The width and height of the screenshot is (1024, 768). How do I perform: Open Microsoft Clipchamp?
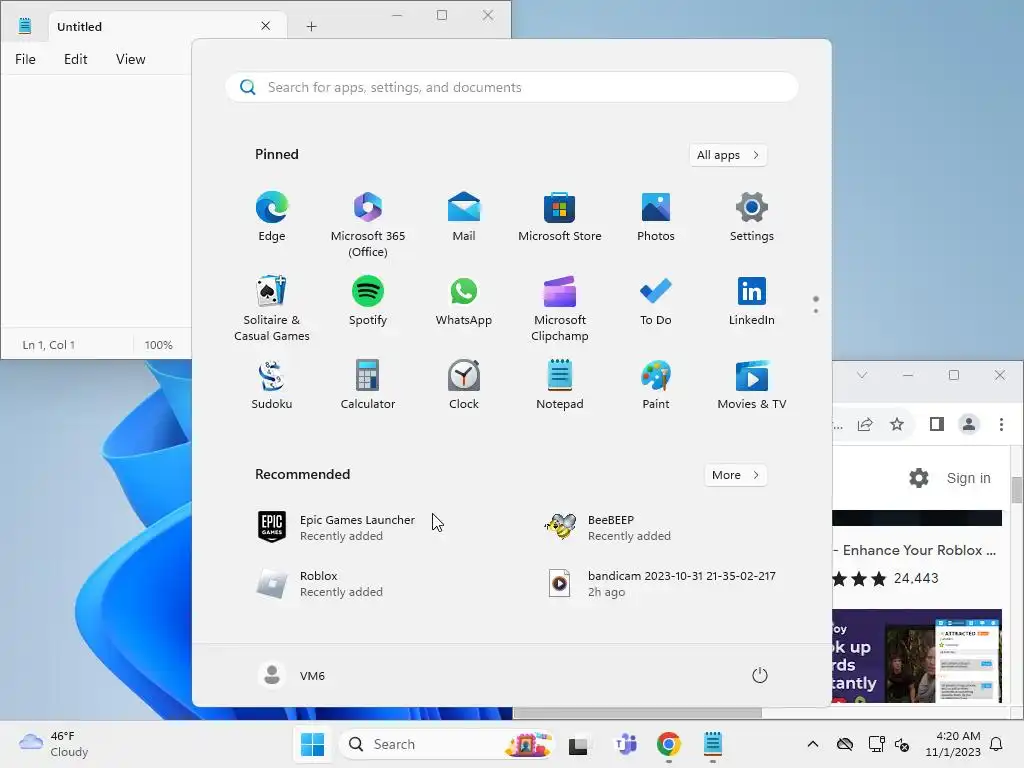560,308
